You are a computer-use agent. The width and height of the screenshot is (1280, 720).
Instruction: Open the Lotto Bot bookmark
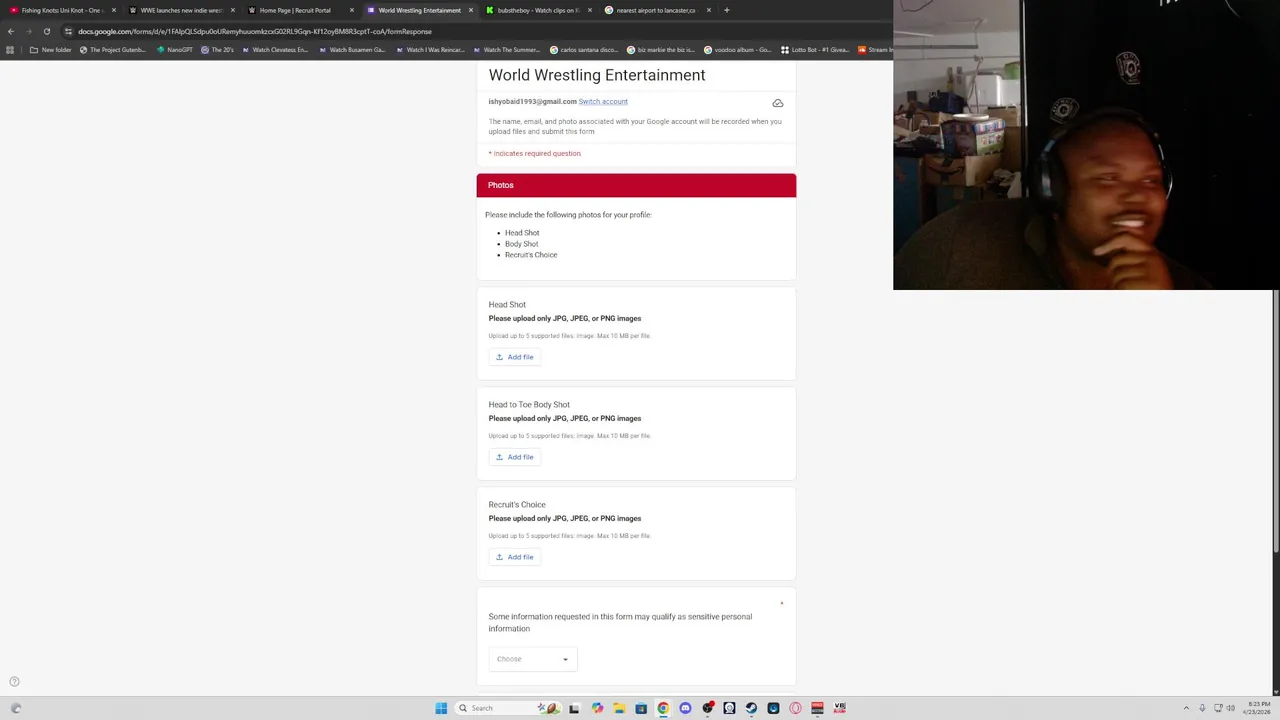coord(815,50)
